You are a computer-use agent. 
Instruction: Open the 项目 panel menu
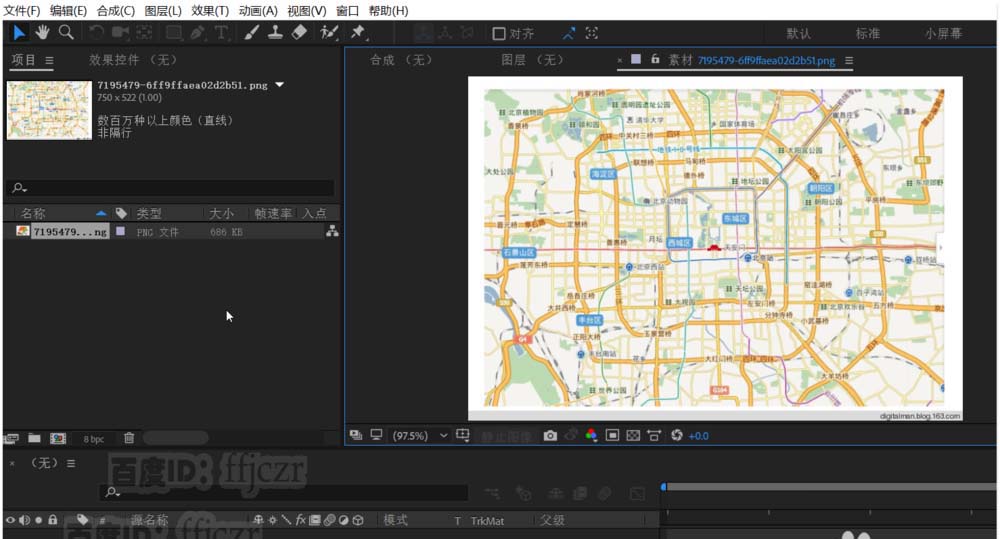tap(49, 60)
